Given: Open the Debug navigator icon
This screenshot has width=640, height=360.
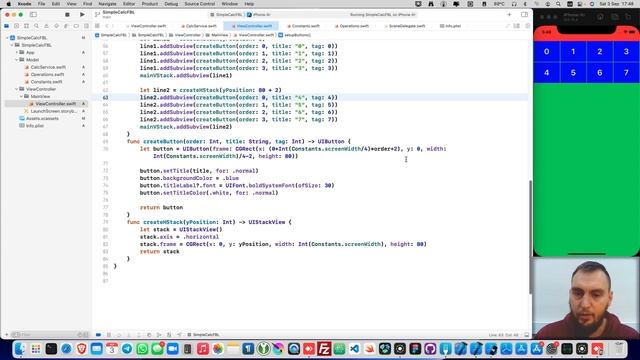Looking at the screenshot, I should 66,26.
